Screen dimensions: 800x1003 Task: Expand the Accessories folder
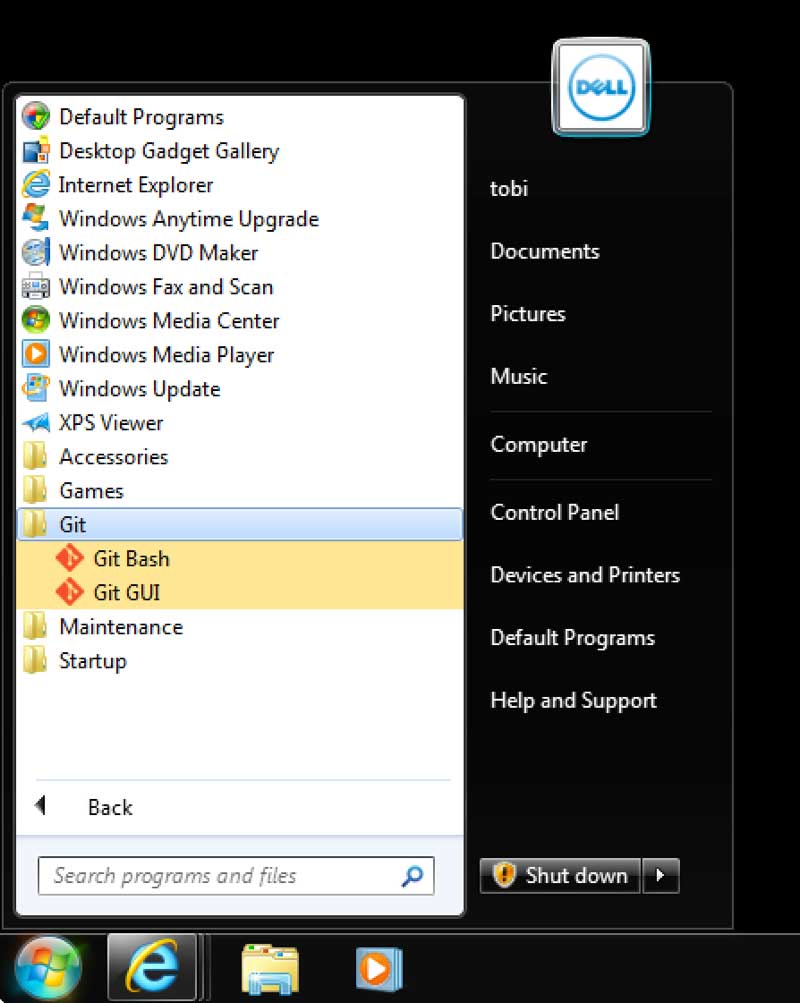point(113,457)
